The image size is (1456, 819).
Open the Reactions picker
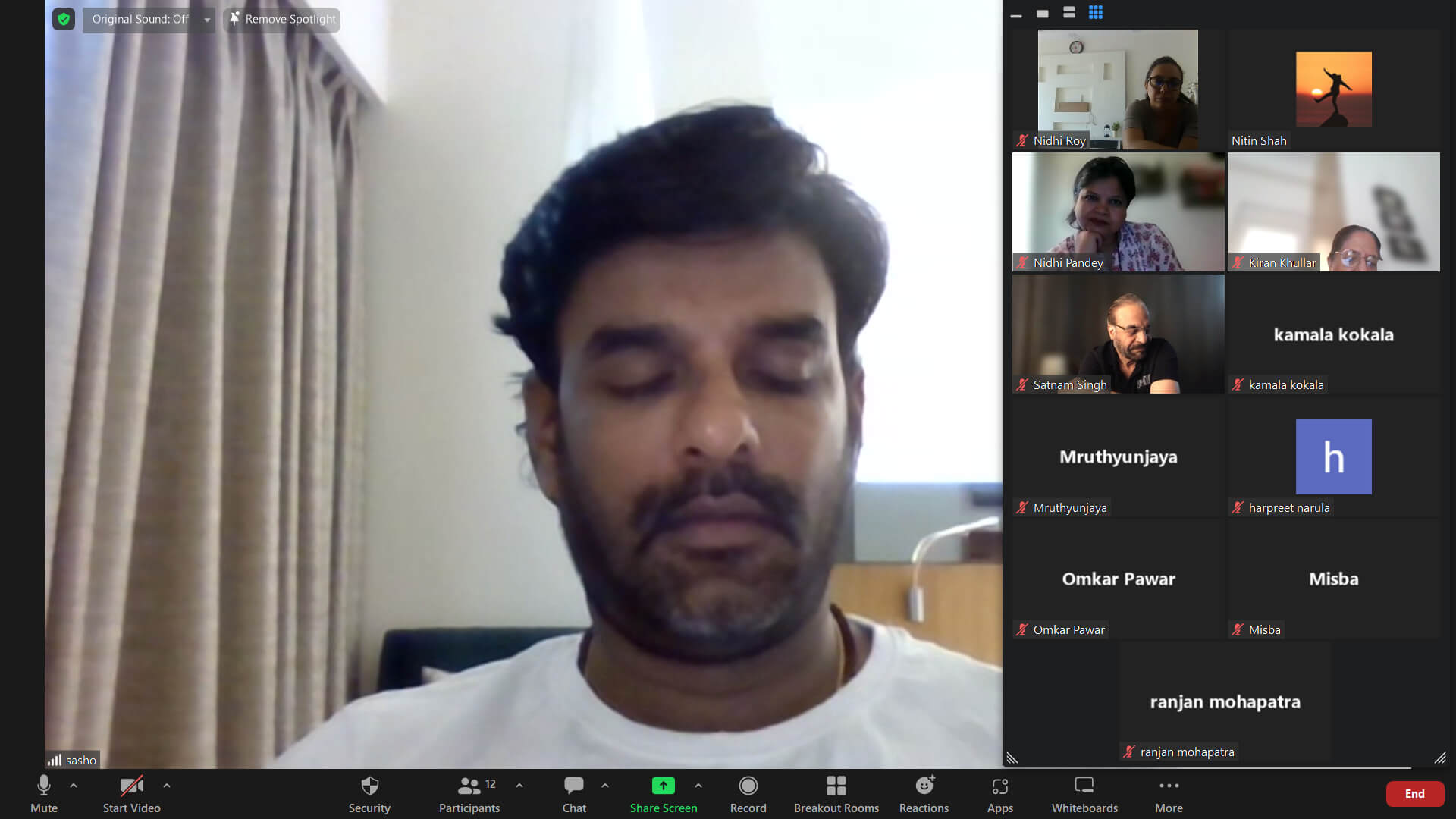click(x=924, y=793)
